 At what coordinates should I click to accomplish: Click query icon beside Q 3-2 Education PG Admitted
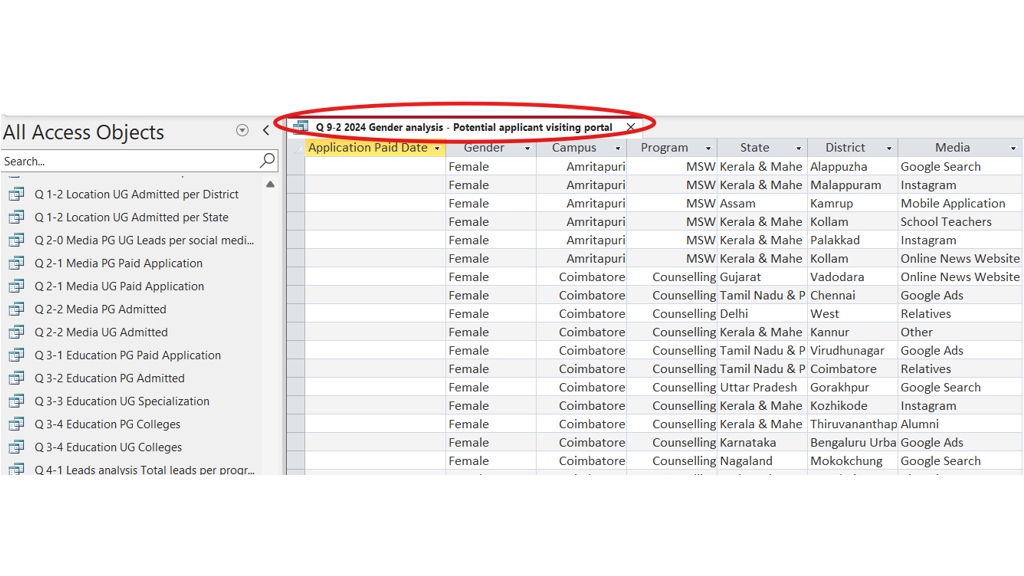pyautogui.click(x=16, y=378)
